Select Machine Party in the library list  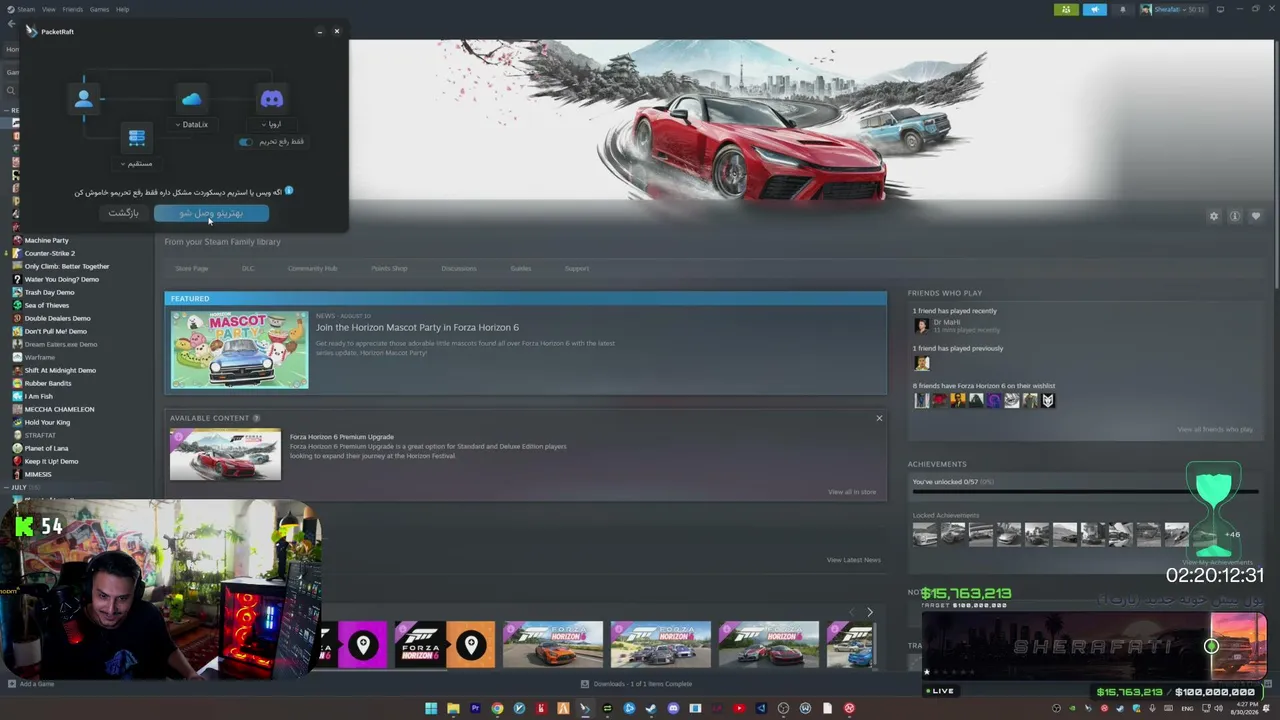point(46,241)
